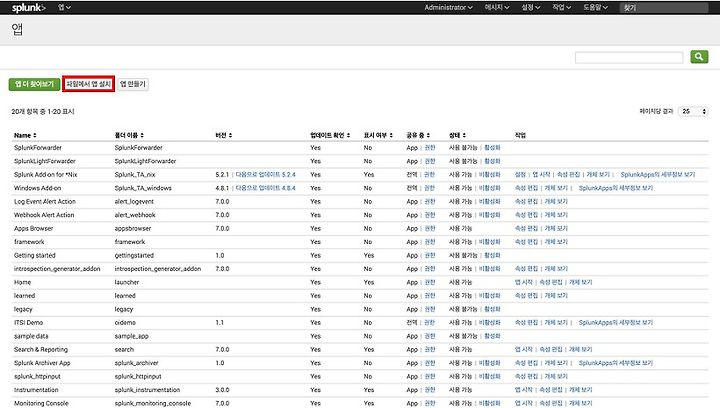Open 권한 for Splunk Add-on for *Nix

click(x=429, y=175)
